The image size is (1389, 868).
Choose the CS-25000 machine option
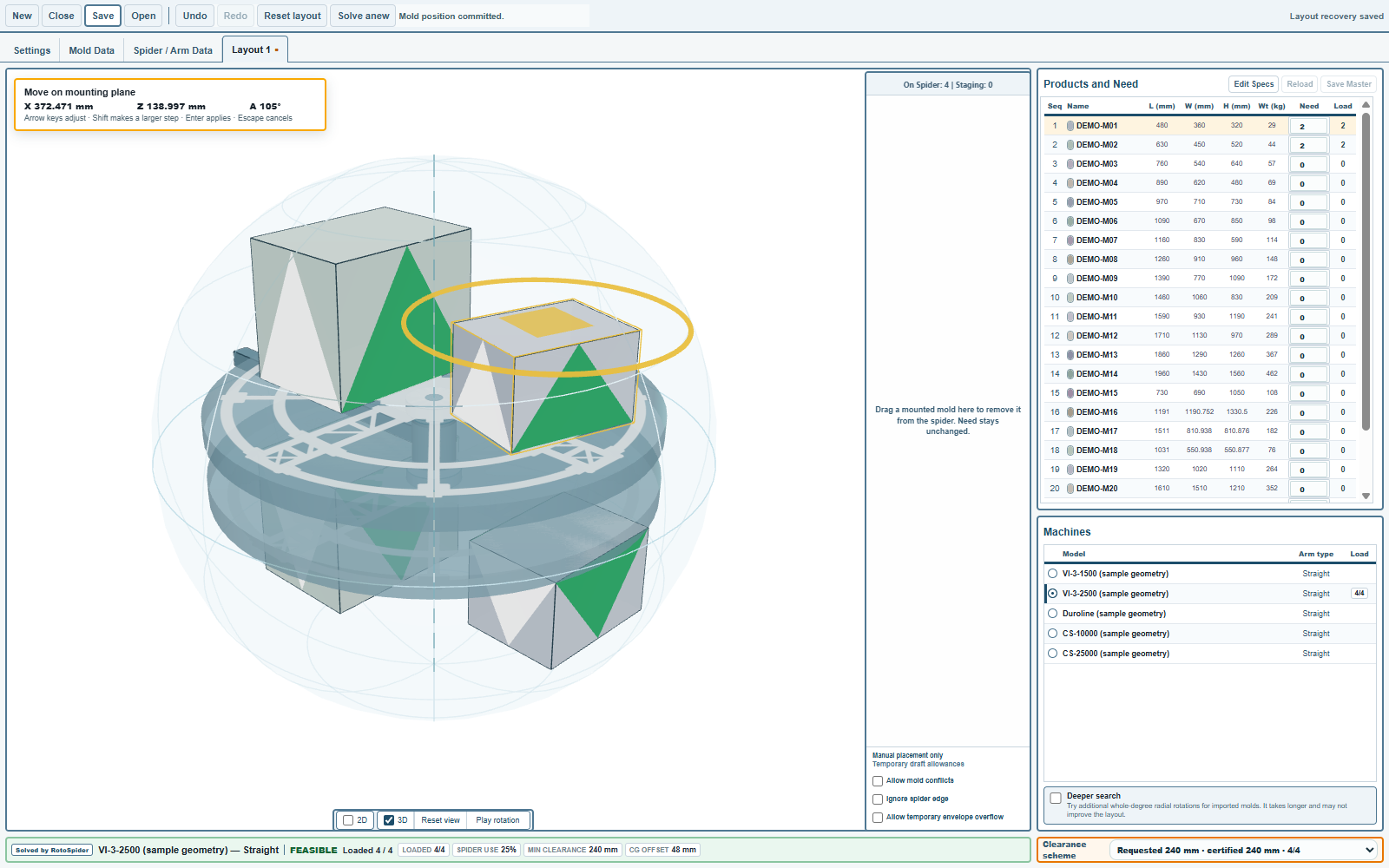[1053, 654]
